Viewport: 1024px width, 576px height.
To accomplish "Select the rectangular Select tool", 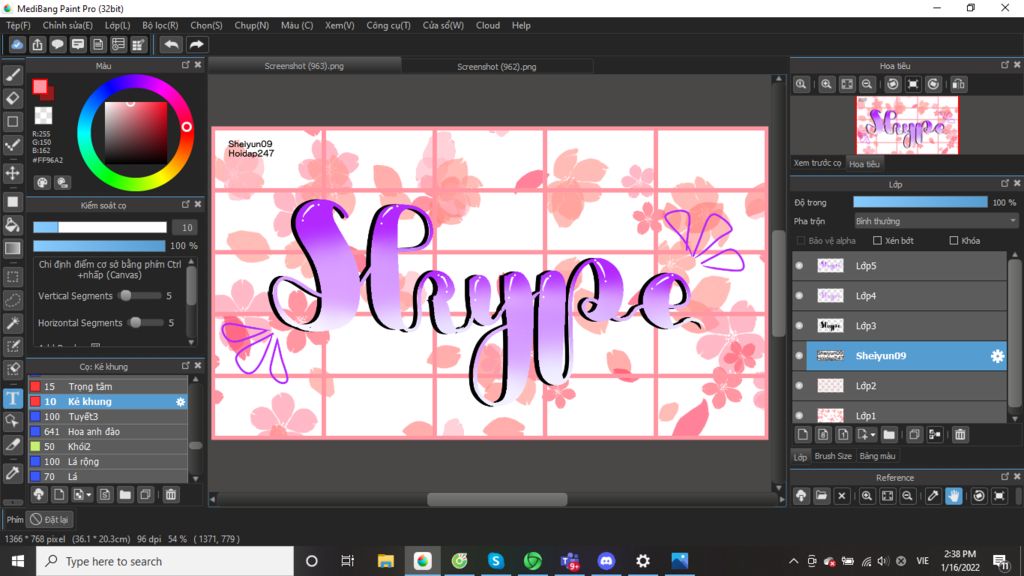I will (12, 277).
